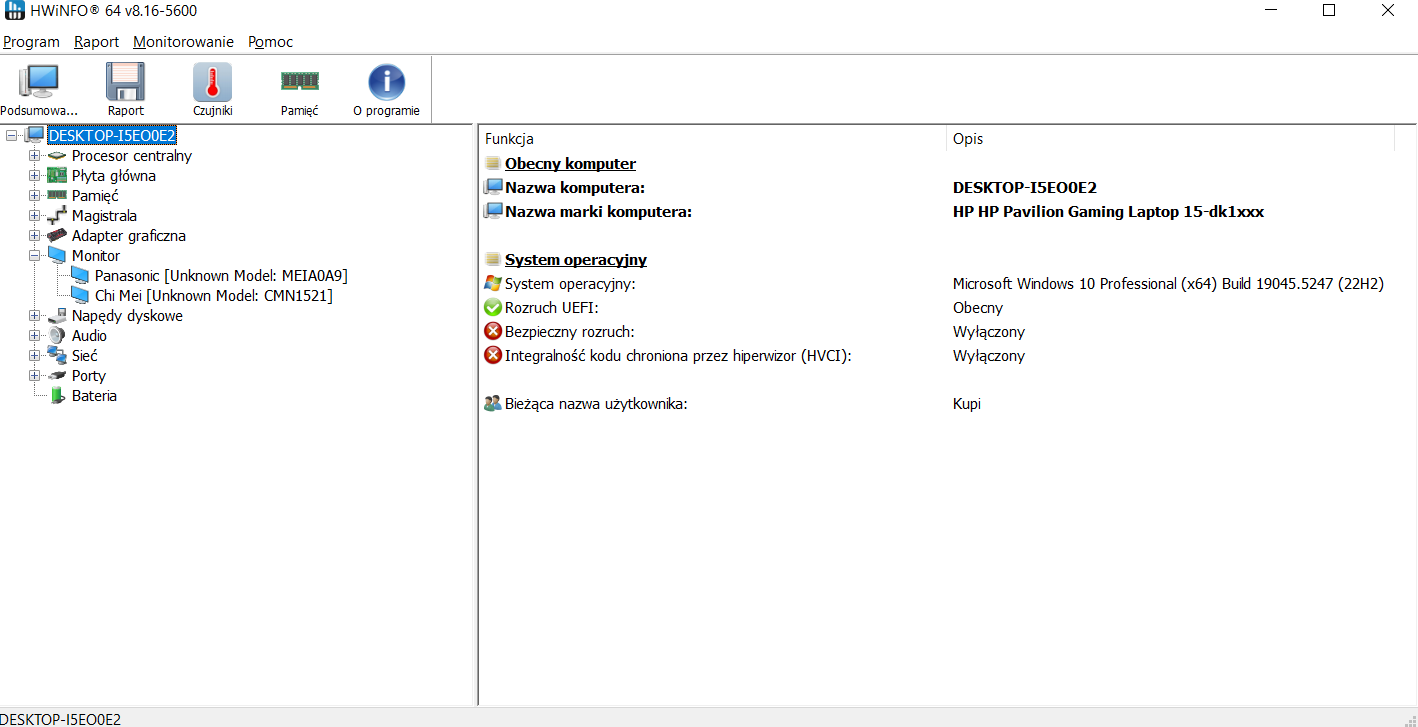Open the O programie info icon
Viewport: 1418px width, 727px height.
(386, 82)
